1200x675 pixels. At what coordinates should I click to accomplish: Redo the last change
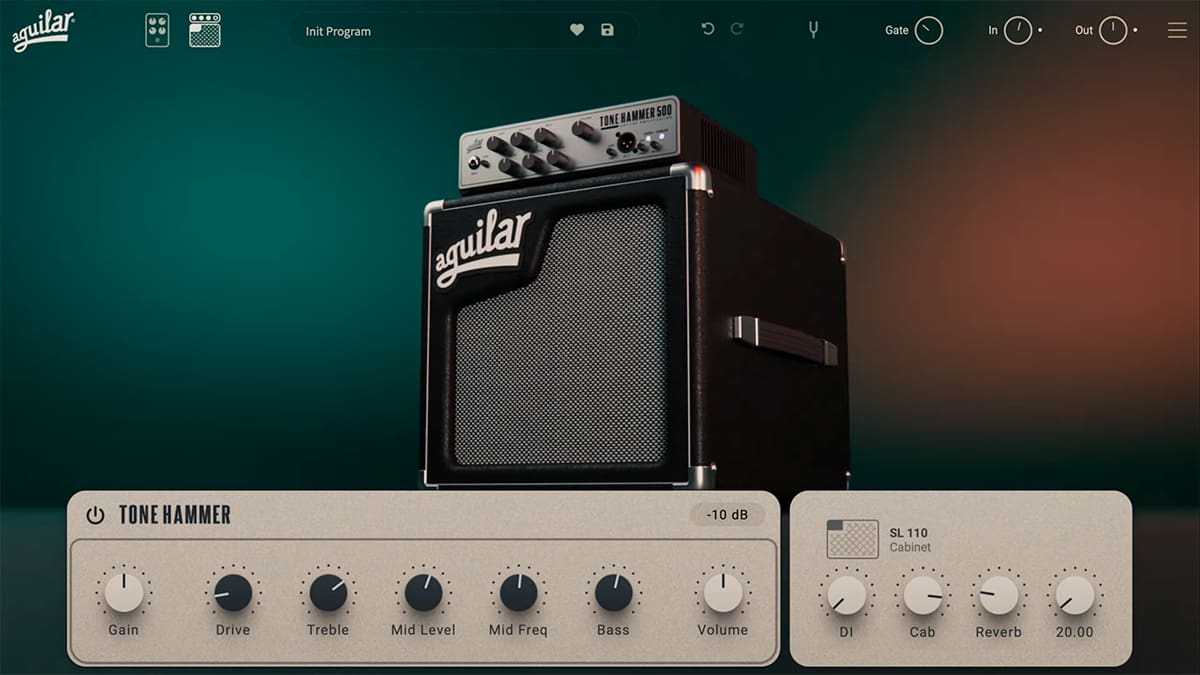737,30
